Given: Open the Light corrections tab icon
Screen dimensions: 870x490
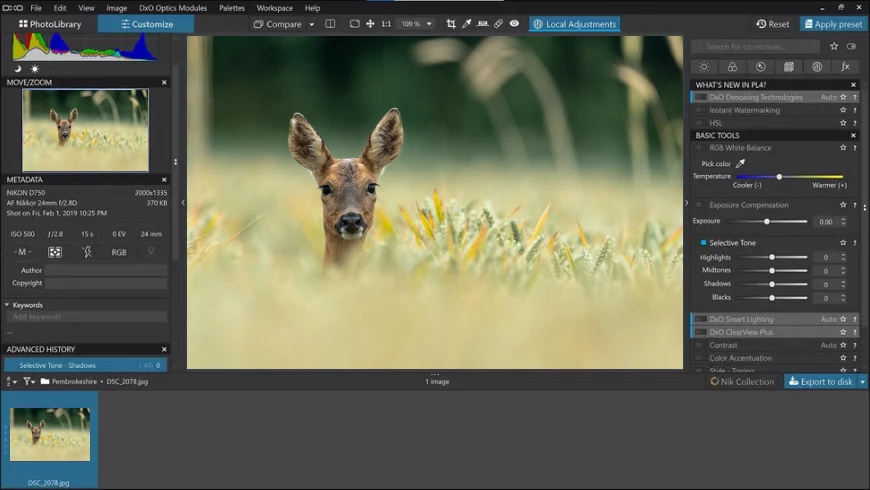Looking at the screenshot, I should point(704,67).
